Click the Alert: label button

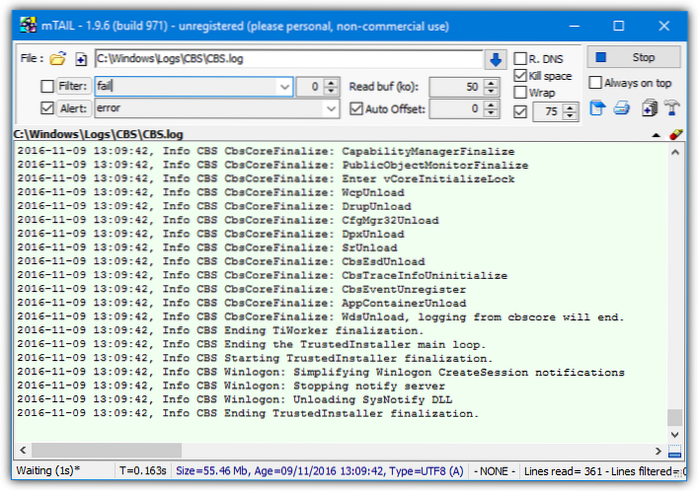coord(73,108)
